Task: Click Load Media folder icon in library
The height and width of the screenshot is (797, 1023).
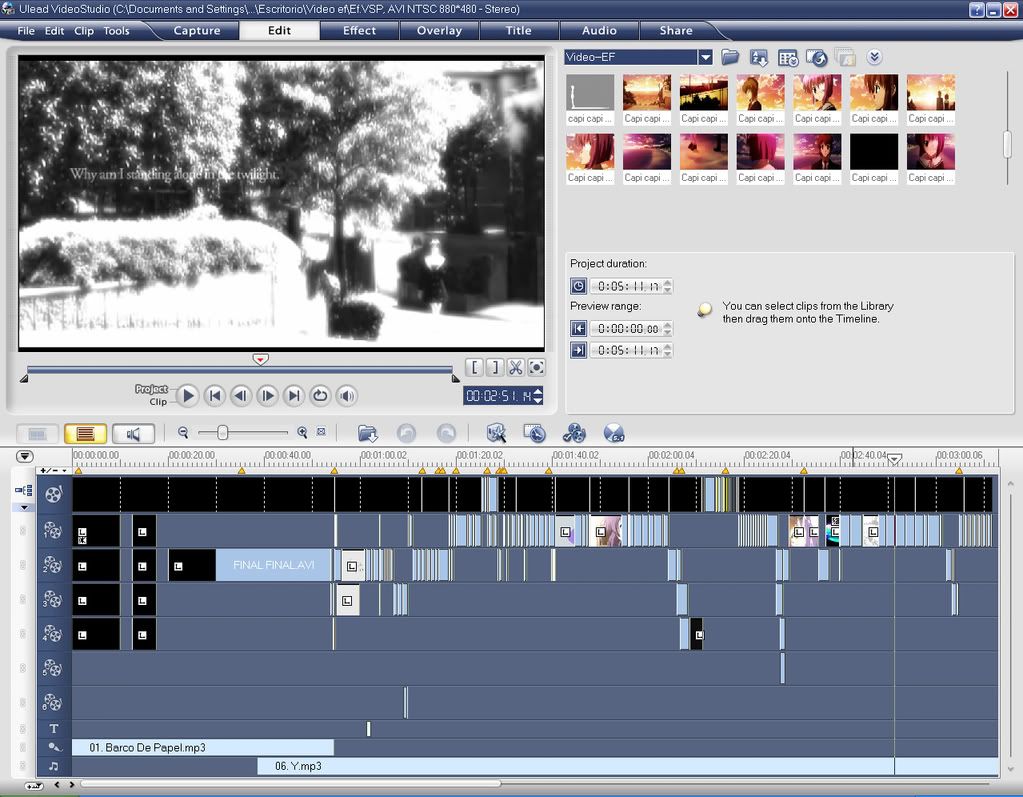Action: pos(730,58)
